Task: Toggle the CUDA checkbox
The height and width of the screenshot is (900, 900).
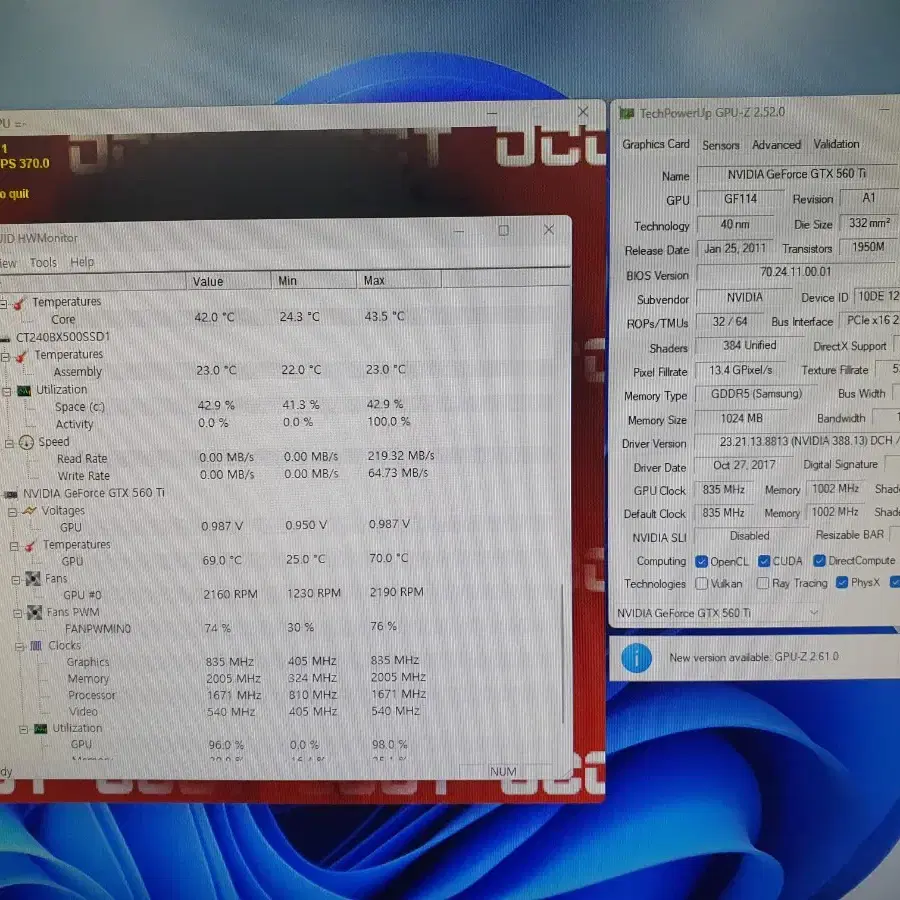Action: pyautogui.click(x=764, y=561)
